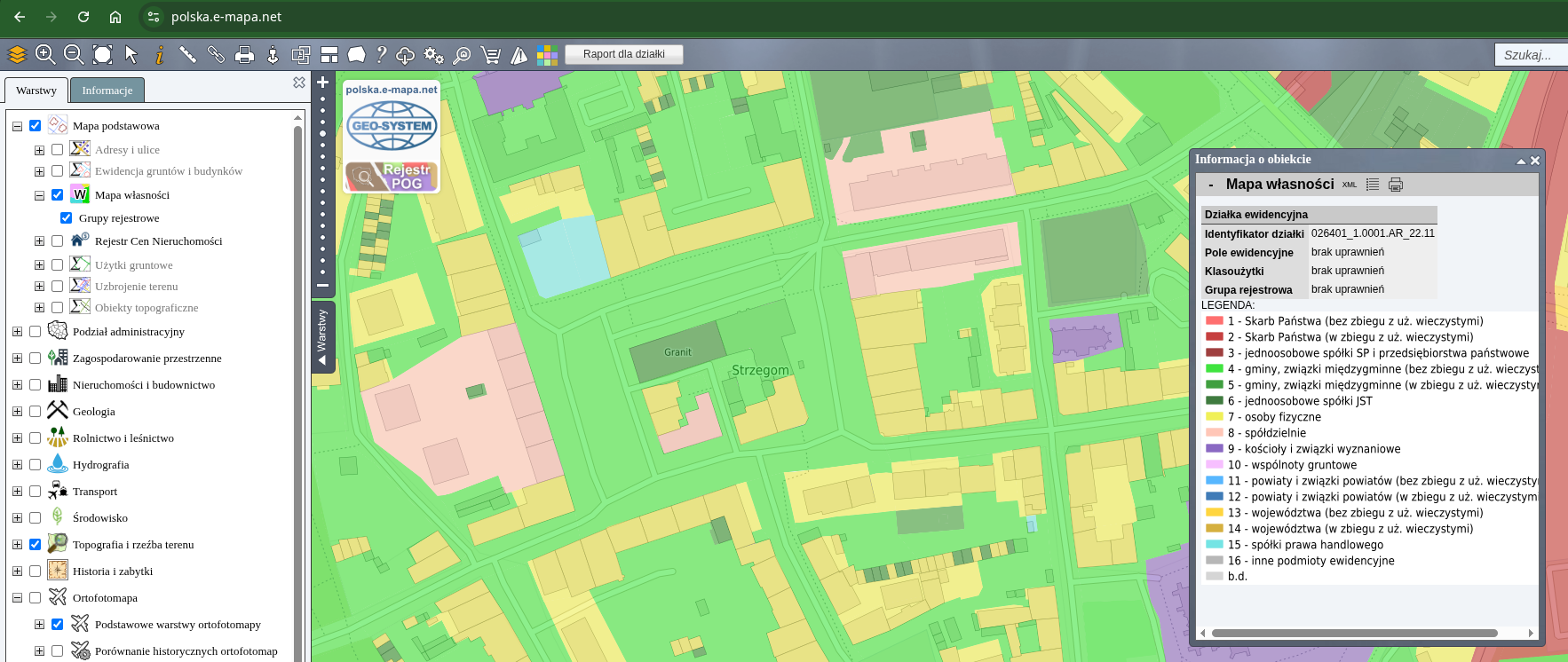Open the Rejestr POG link

pos(392,176)
